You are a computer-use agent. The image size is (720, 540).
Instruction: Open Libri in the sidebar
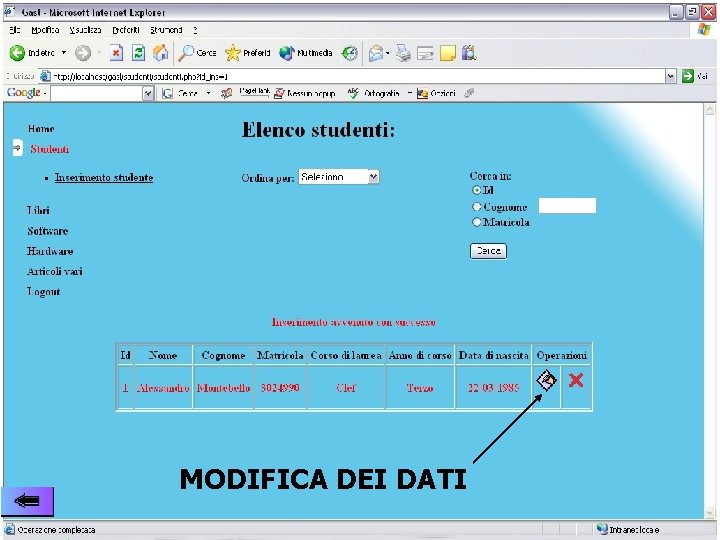tap(38, 210)
